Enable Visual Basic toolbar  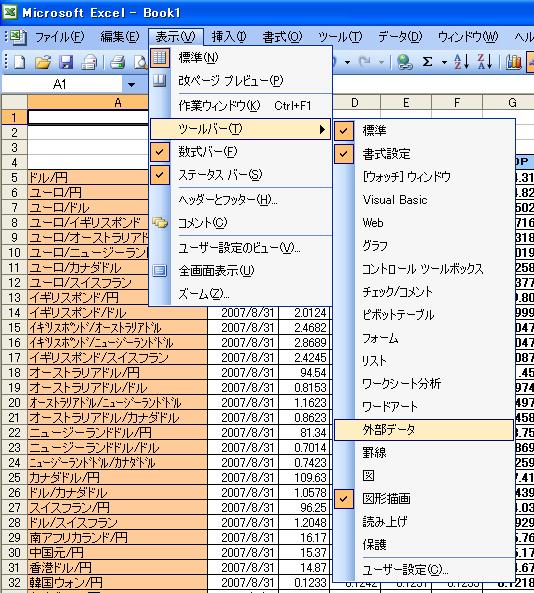point(424,200)
